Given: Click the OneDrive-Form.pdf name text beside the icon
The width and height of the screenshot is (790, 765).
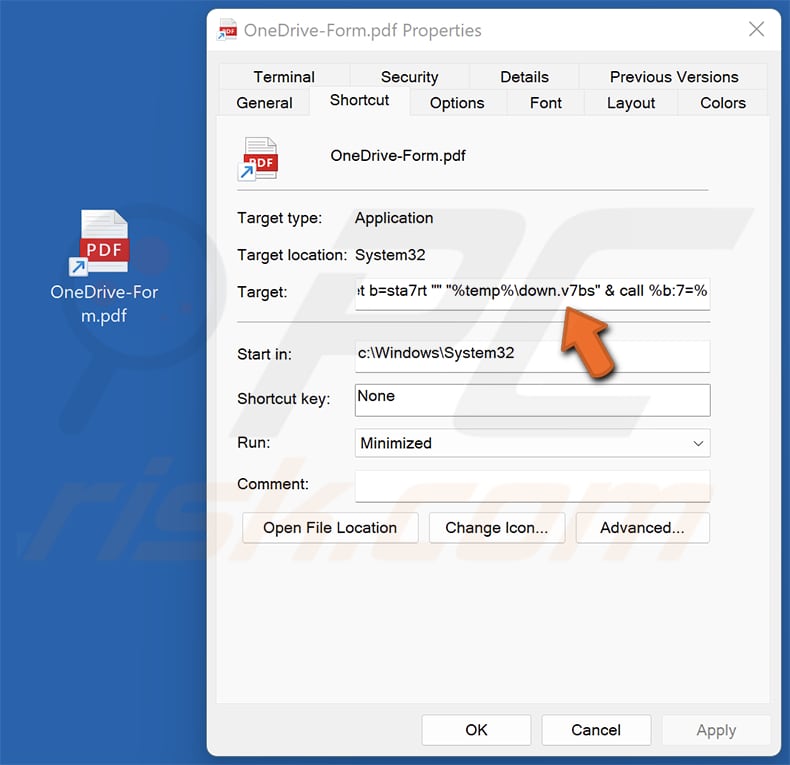Looking at the screenshot, I should click(x=398, y=155).
